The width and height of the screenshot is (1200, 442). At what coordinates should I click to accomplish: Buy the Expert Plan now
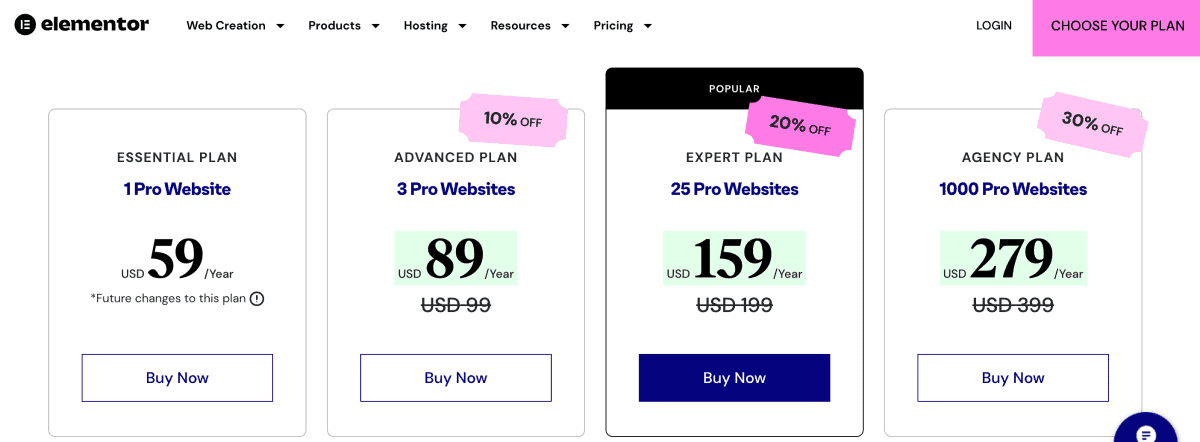[x=734, y=378]
